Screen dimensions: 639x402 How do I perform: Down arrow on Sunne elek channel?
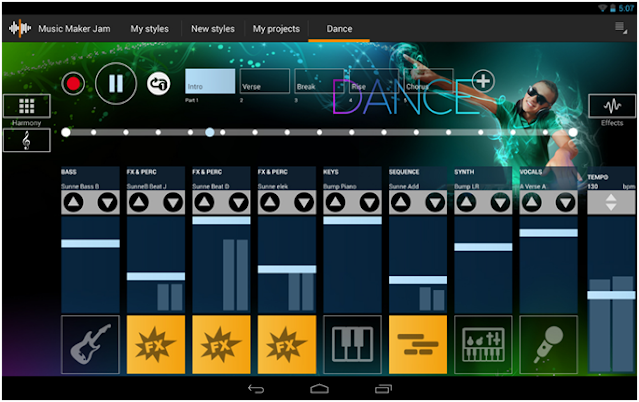304,202
